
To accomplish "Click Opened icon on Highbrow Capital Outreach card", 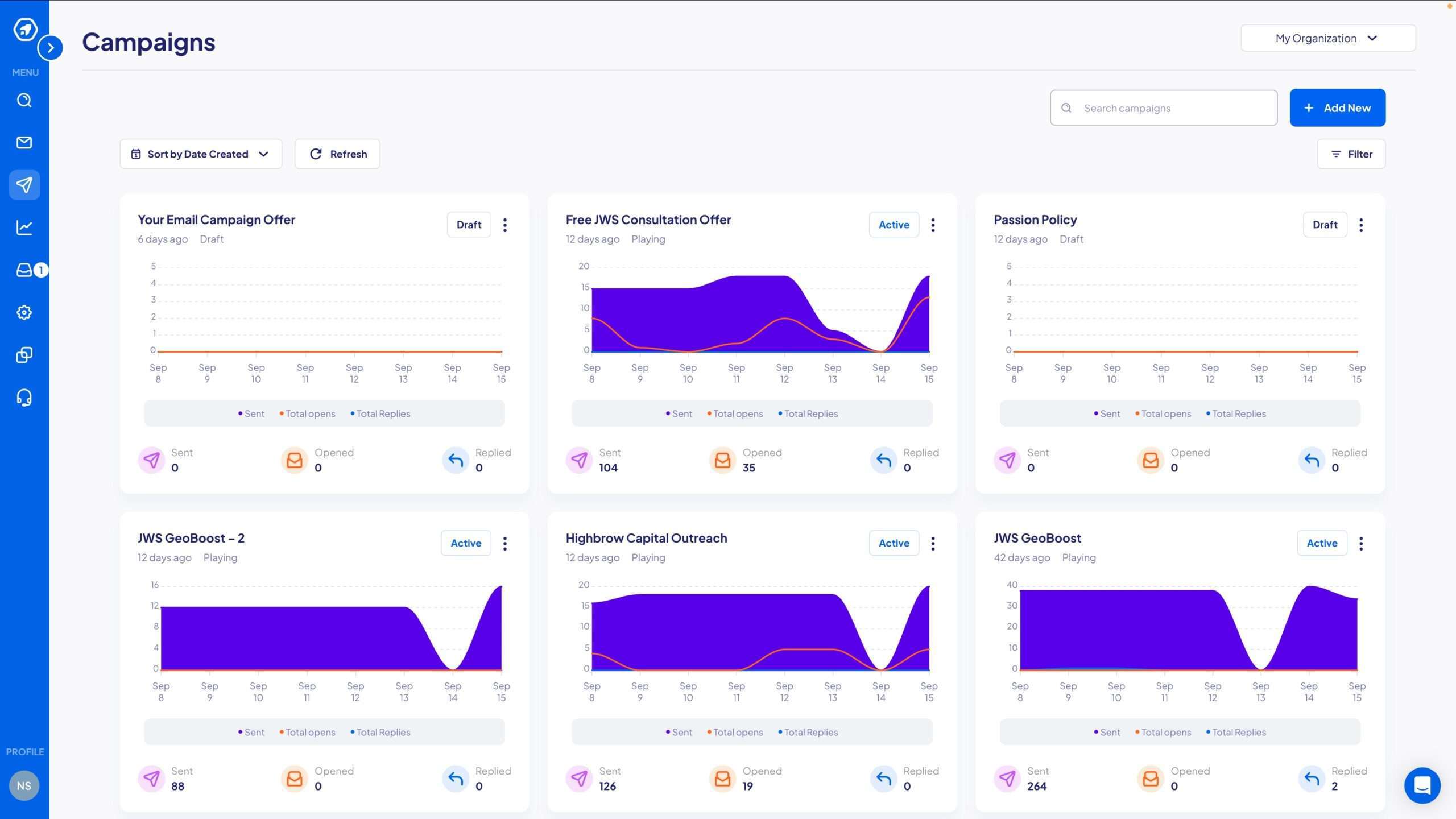I will tap(722, 778).
